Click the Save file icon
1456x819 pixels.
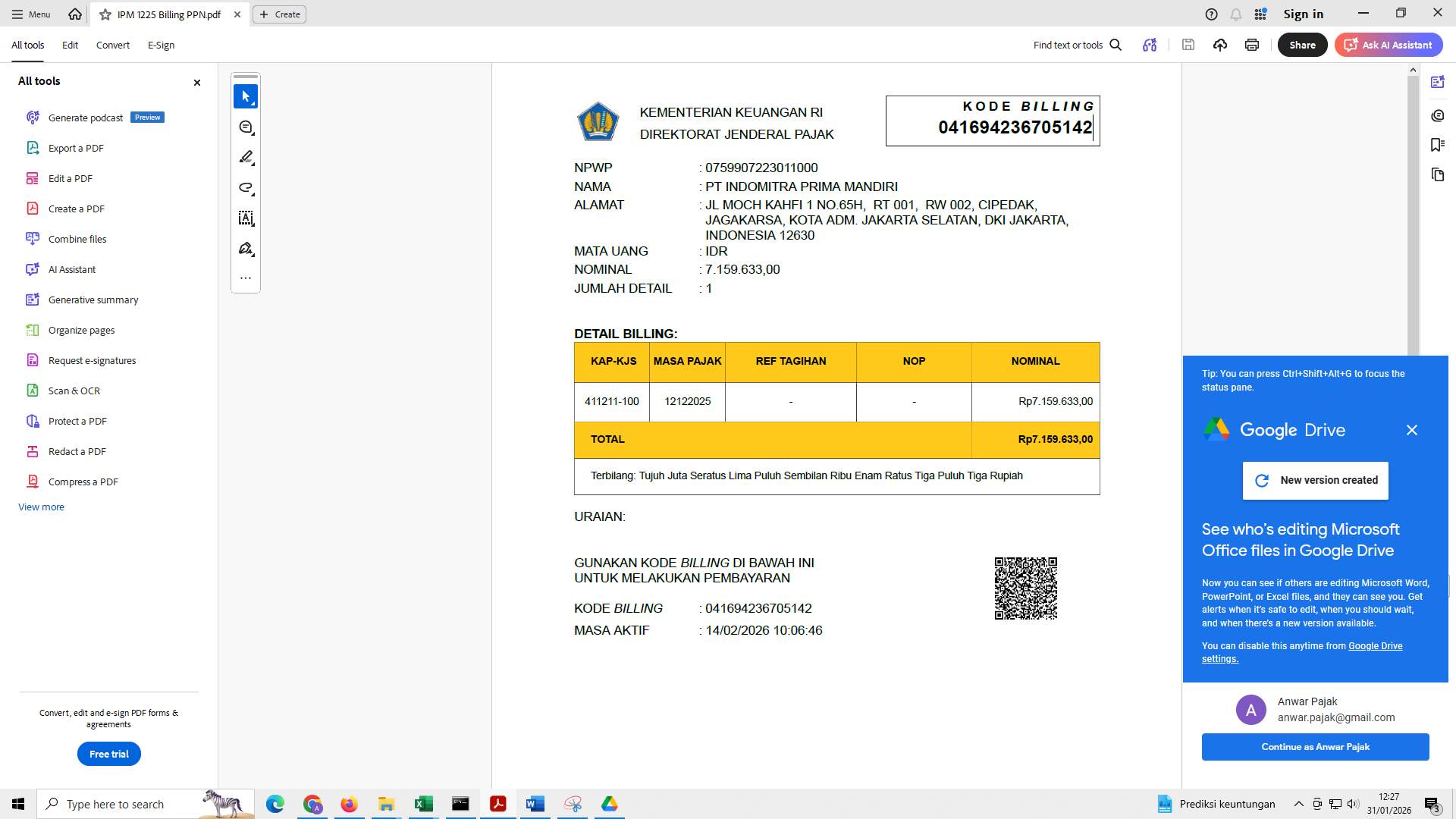point(1188,45)
